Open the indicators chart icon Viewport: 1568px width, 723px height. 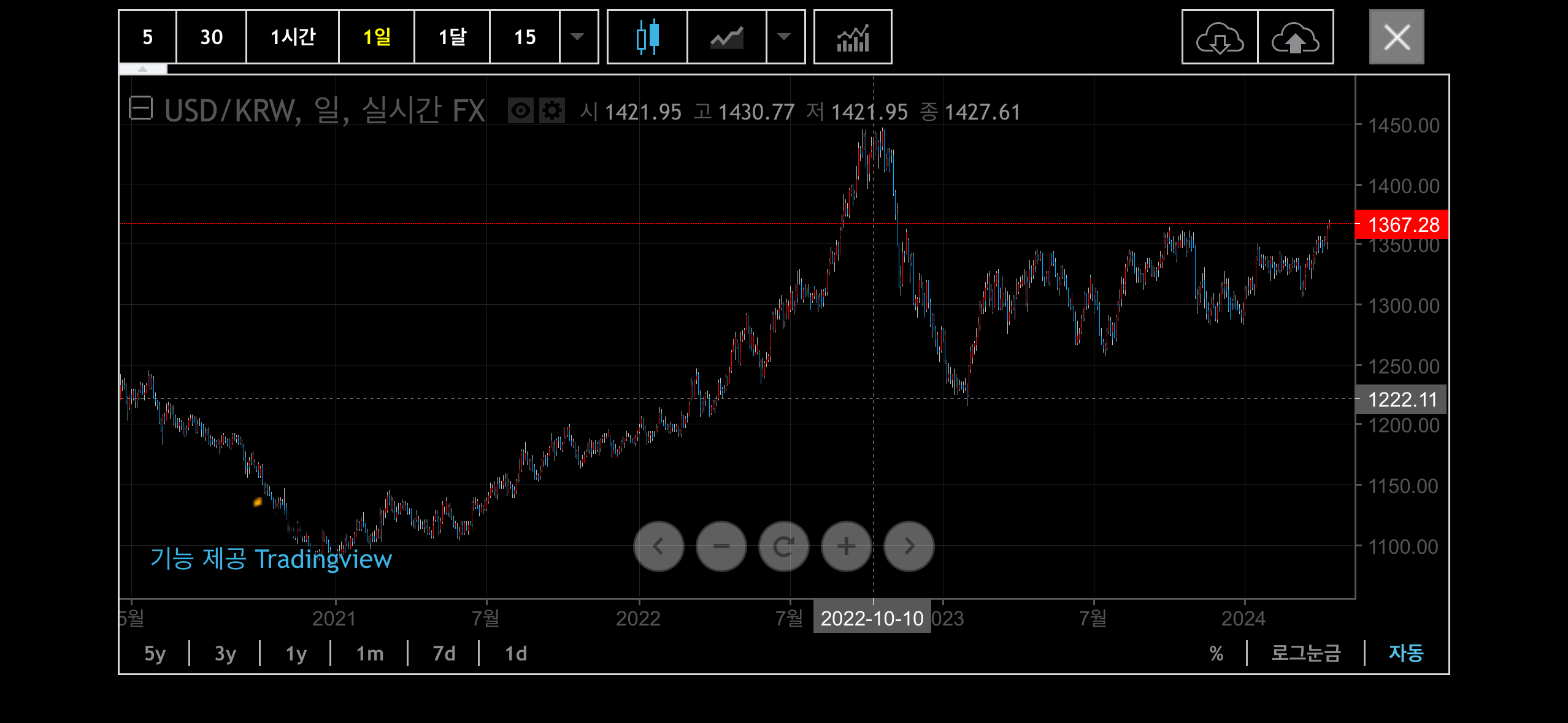click(853, 37)
